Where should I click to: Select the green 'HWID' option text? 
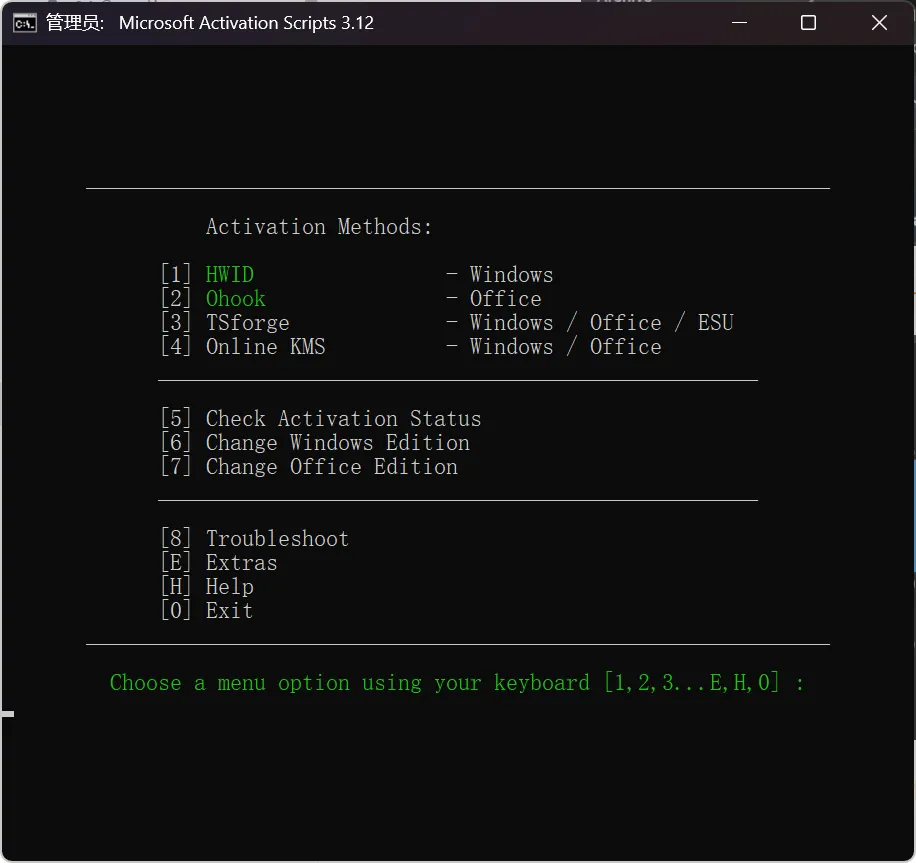tap(230, 275)
